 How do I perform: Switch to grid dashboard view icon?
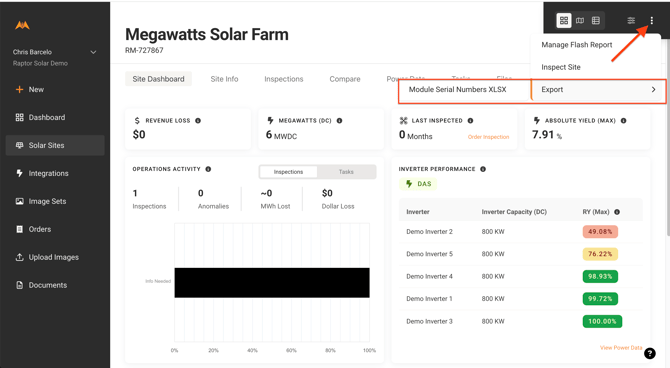(x=564, y=20)
